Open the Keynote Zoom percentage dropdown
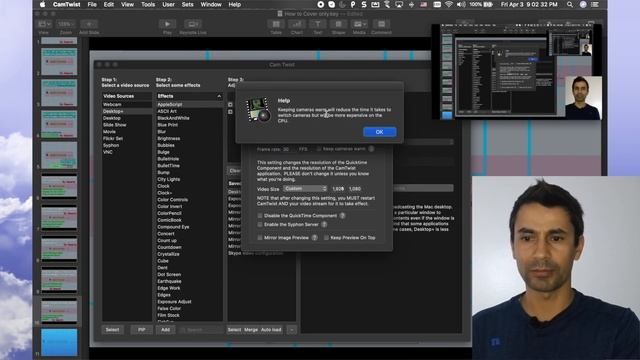Viewport: 640px width, 360px height. tap(66, 24)
